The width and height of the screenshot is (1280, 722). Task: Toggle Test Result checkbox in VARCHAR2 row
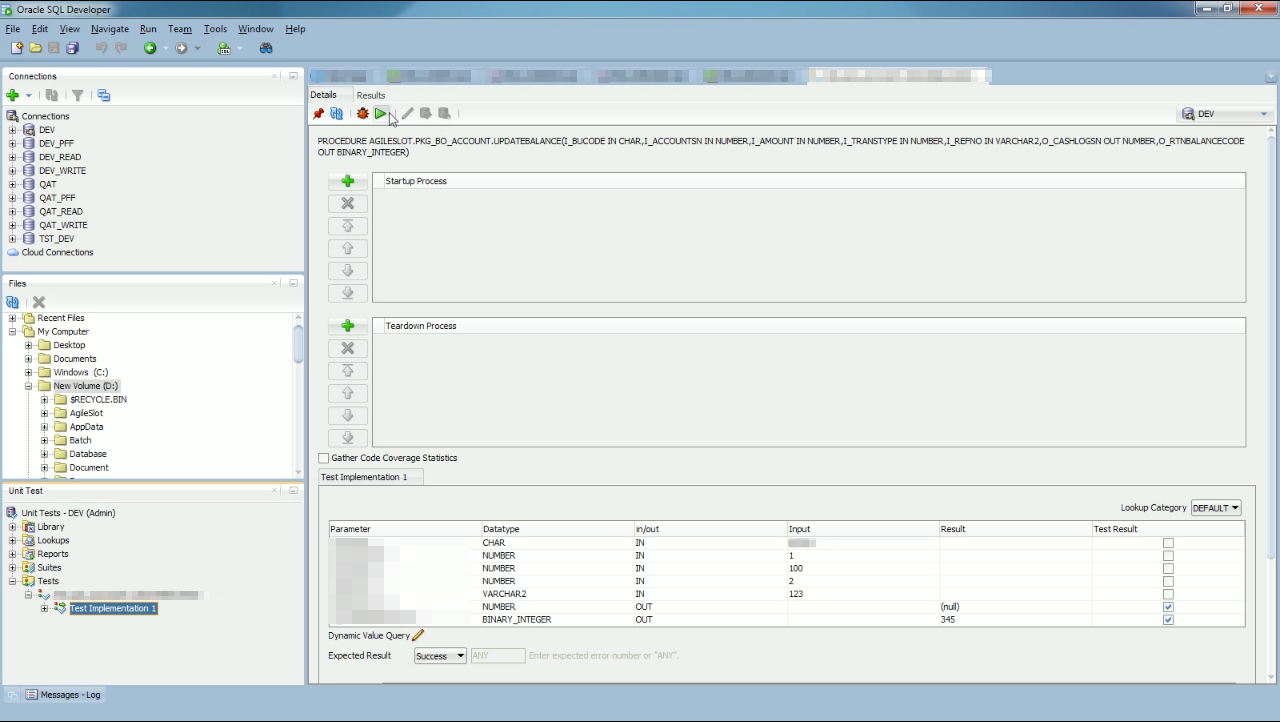click(x=1168, y=594)
